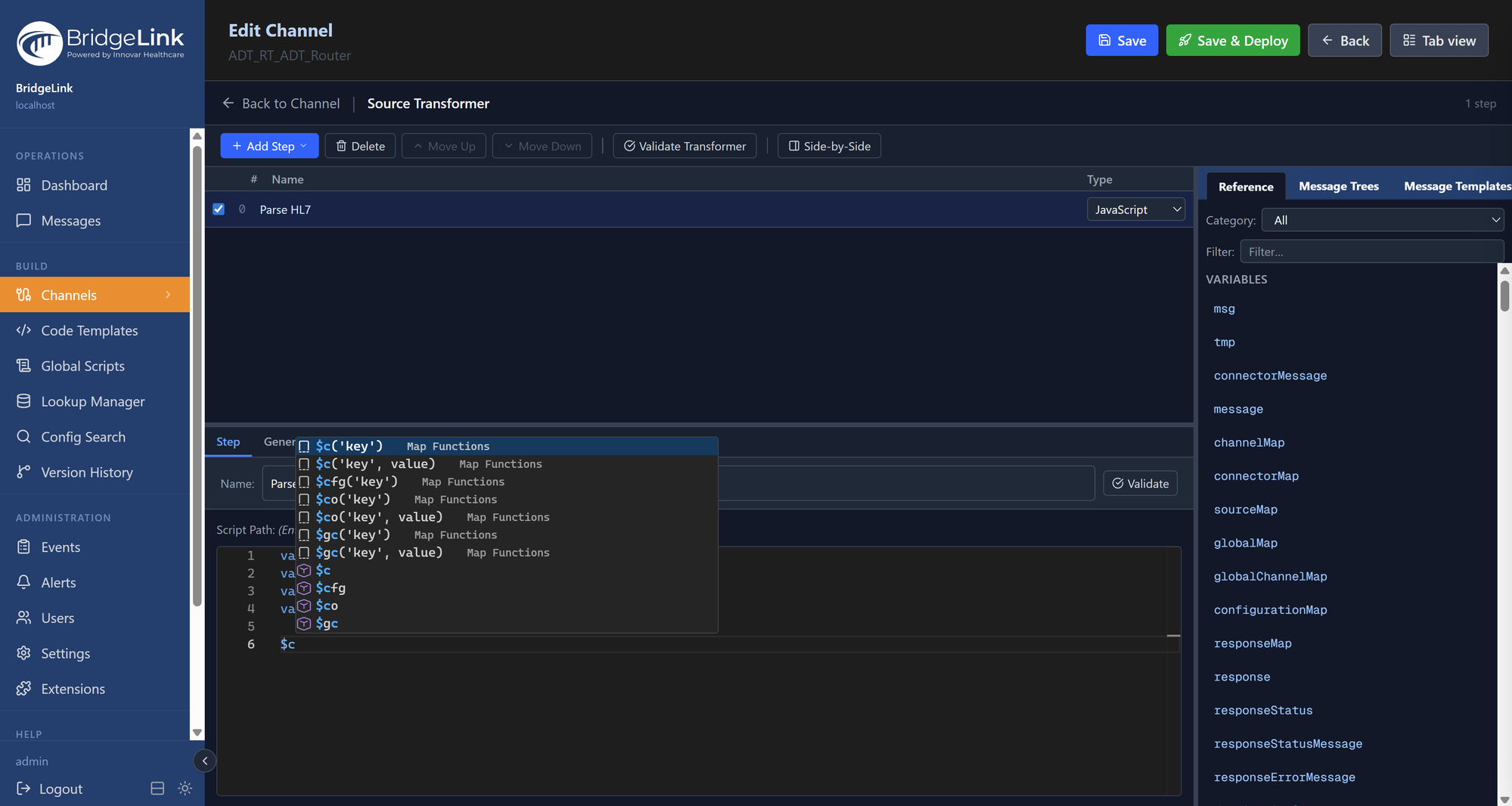Click the BridgeLink logo
Viewport: 1512px width, 806px height.
pyautogui.click(x=101, y=42)
